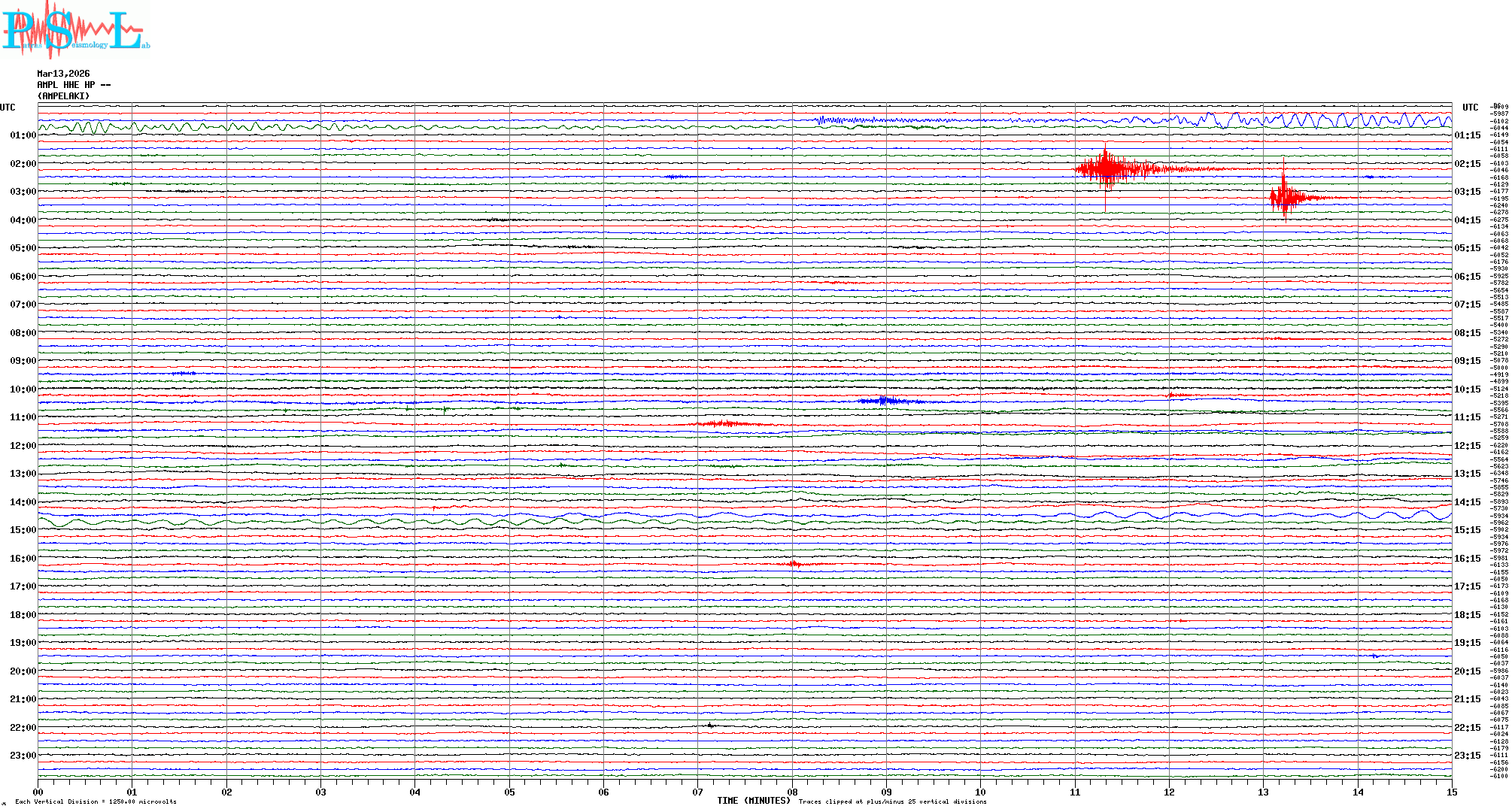The height and width of the screenshot is (812, 1512).
Task: Click the Mar13,2026 date label
Action: tap(63, 74)
